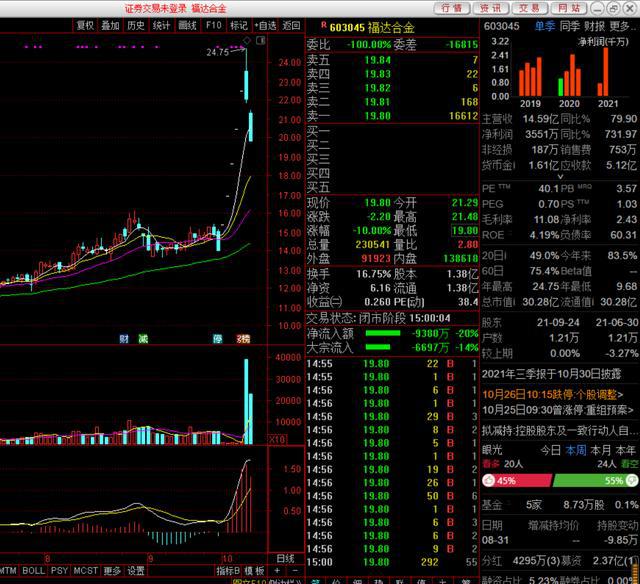Viewport: 640px width, 584px height.
Task: Open 日线 period selector
Action: tap(286, 559)
